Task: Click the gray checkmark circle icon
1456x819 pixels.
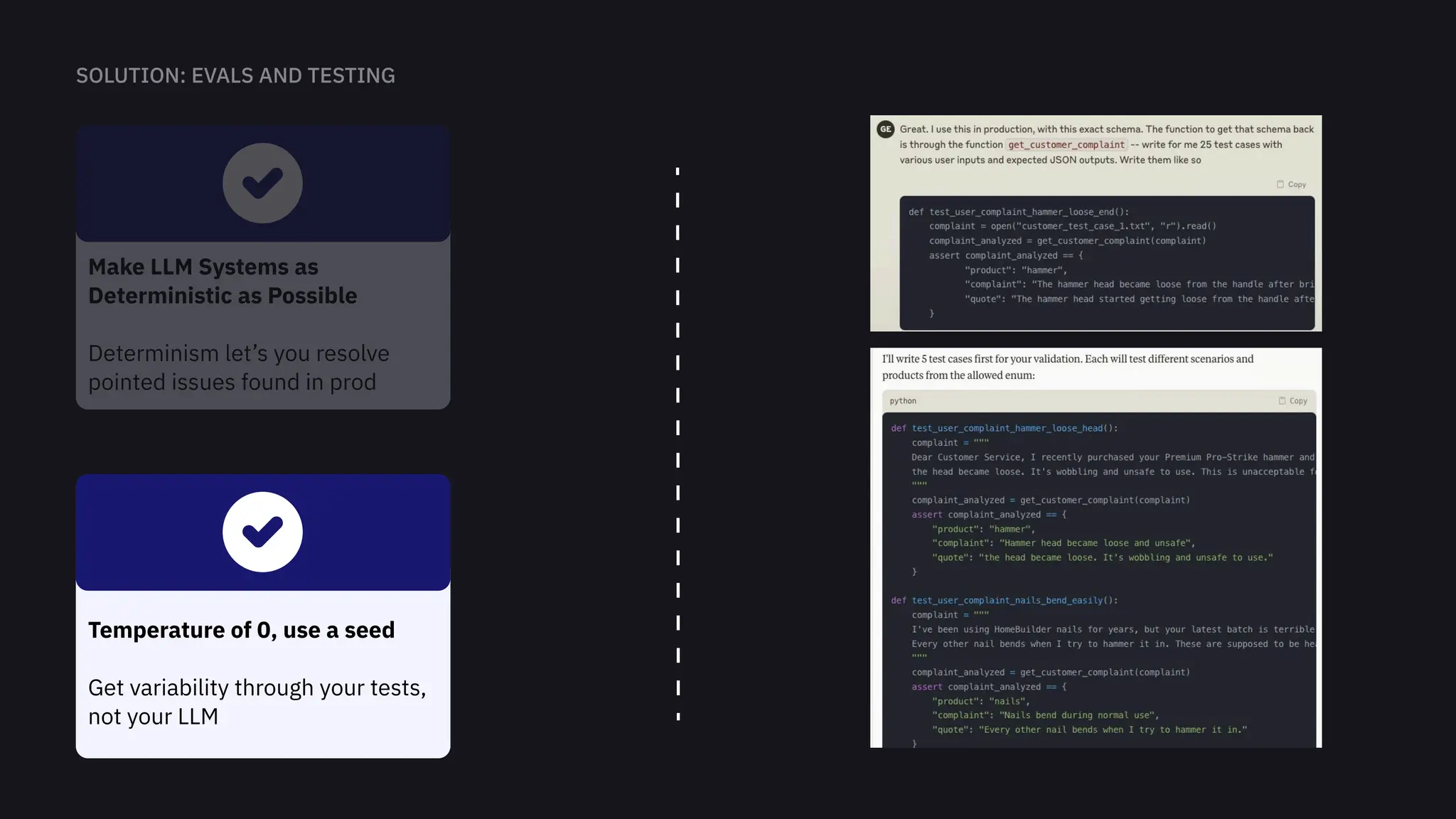Action: click(262, 183)
